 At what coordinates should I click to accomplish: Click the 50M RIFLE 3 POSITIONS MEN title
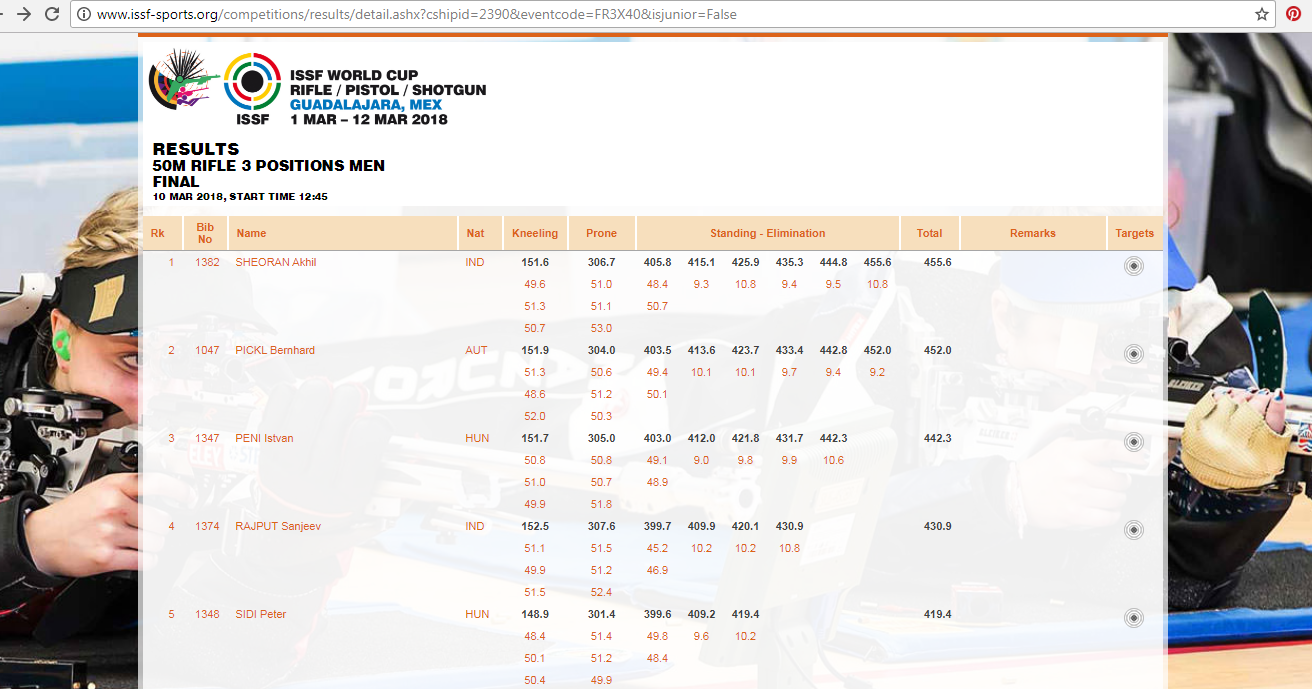(x=268, y=166)
